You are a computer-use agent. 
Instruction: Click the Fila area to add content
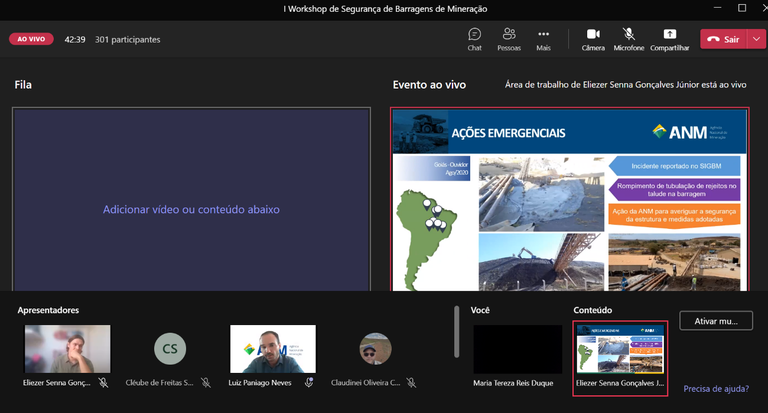point(191,210)
